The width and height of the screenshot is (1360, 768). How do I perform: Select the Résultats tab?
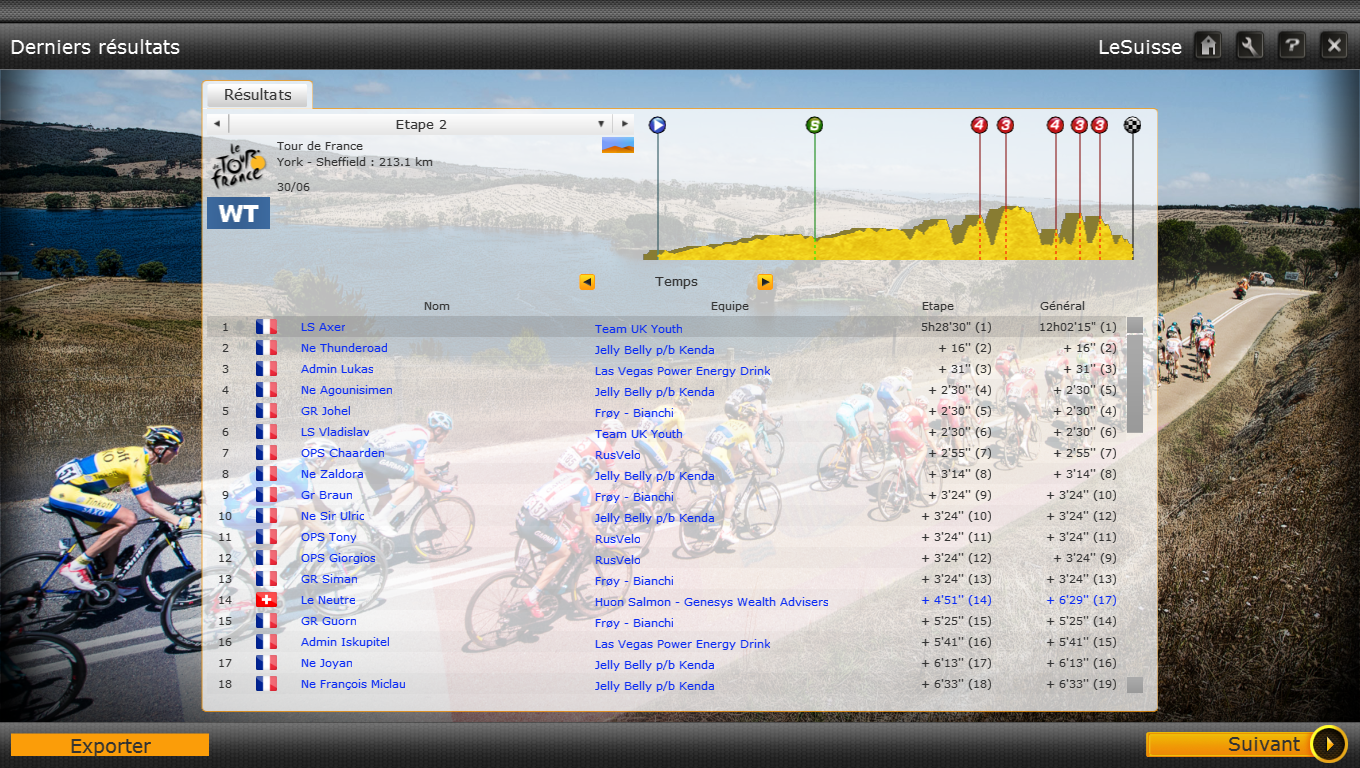click(258, 95)
